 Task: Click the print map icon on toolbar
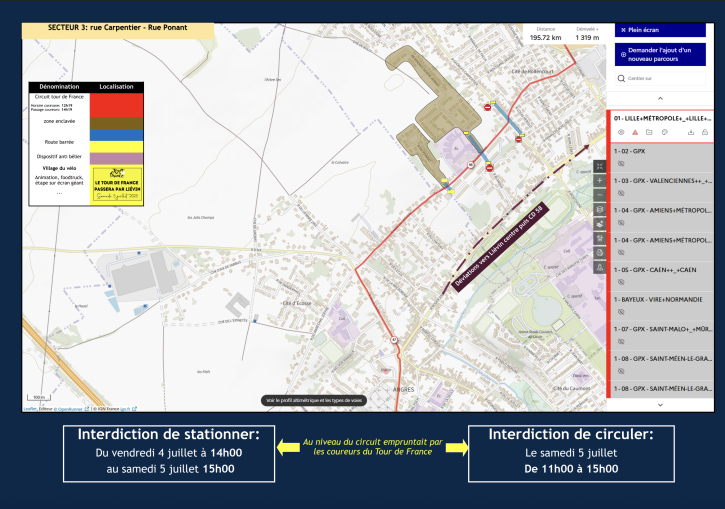click(600, 253)
